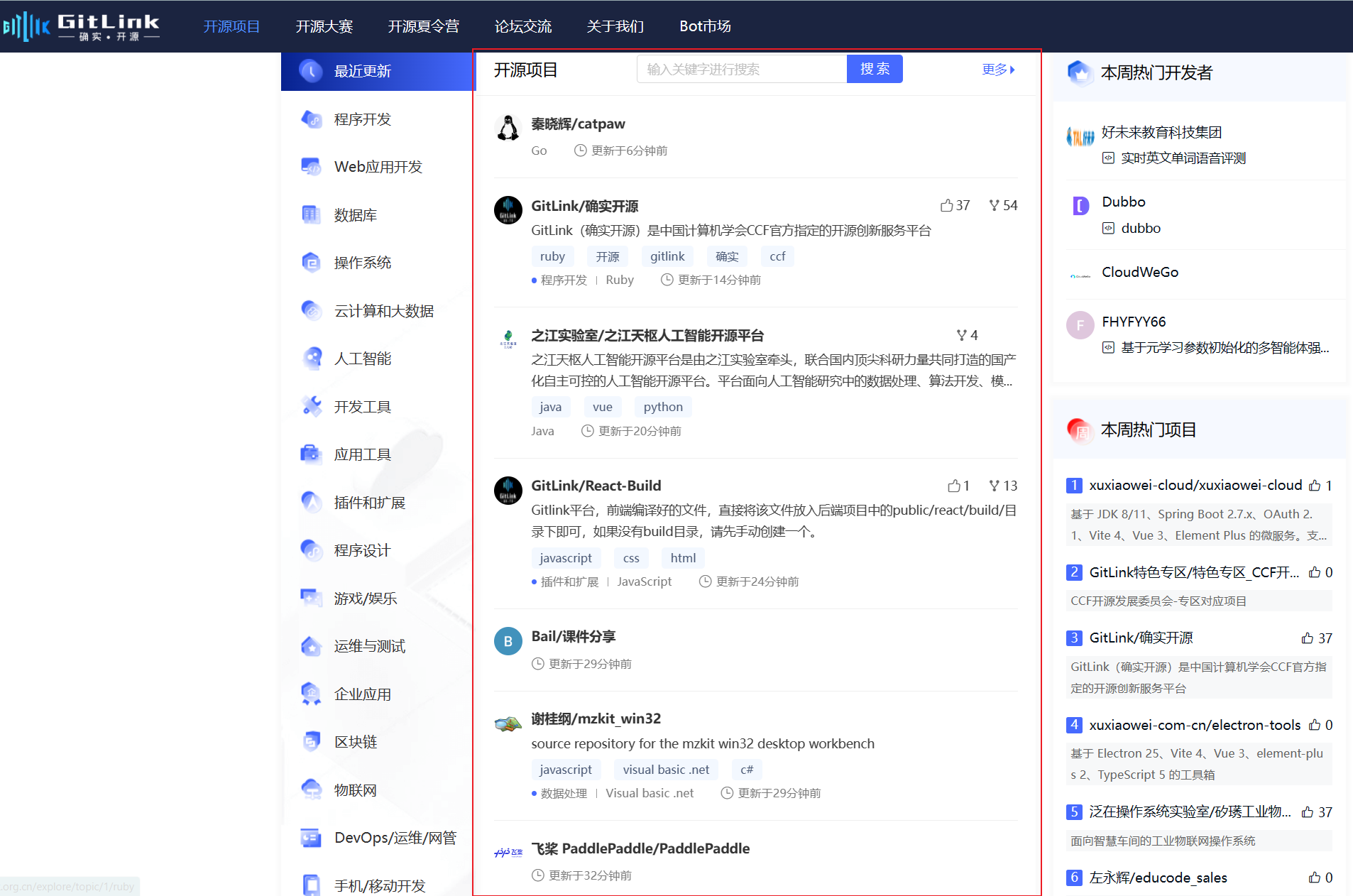Select the css tag

631,558
